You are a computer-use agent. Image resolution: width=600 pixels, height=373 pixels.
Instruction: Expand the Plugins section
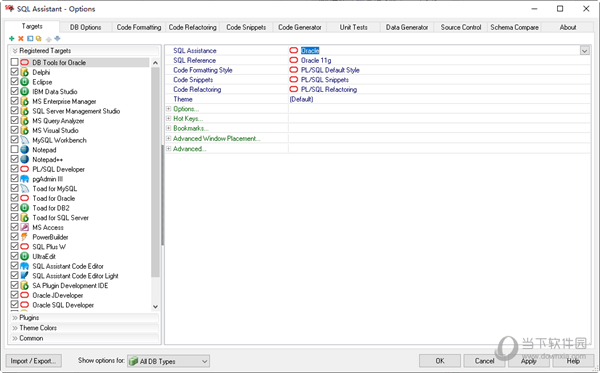(x=84, y=318)
